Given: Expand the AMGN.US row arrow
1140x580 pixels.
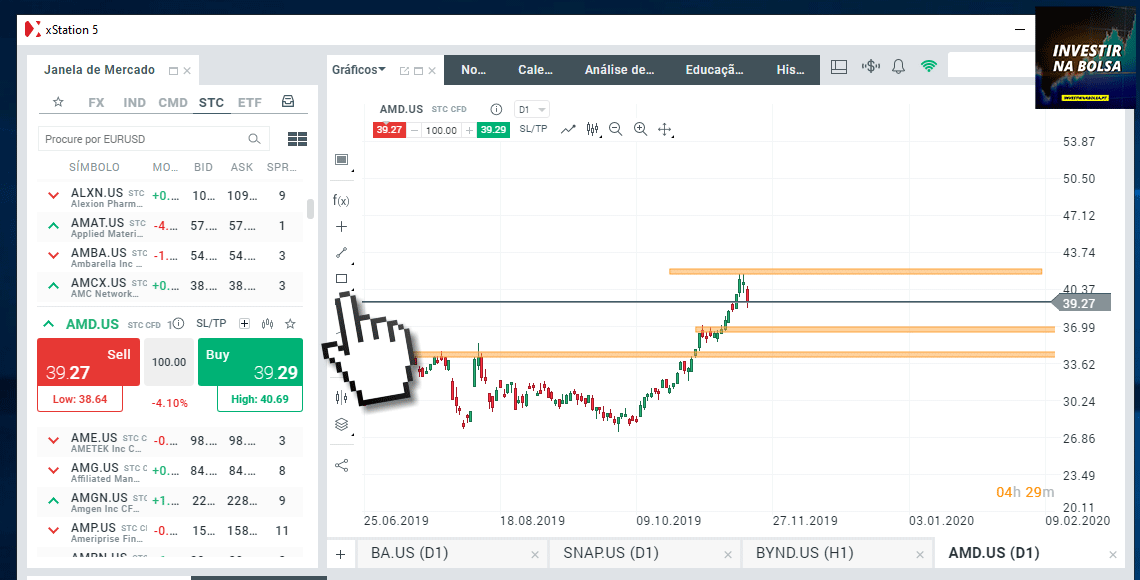Looking at the screenshot, I should [x=53, y=501].
